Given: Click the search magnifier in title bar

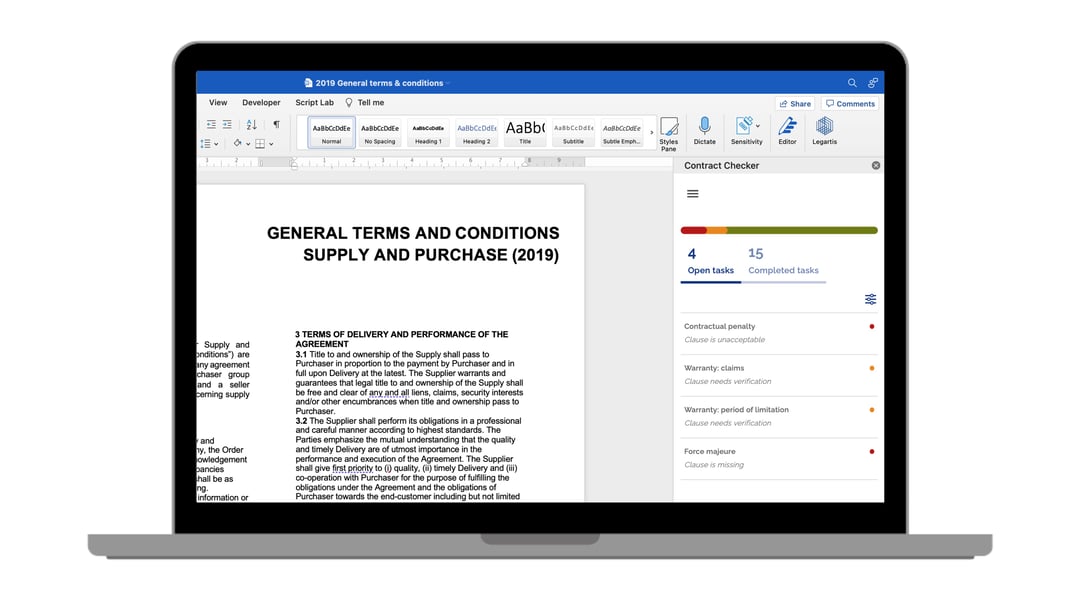Looking at the screenshot, I should point(852,83).
